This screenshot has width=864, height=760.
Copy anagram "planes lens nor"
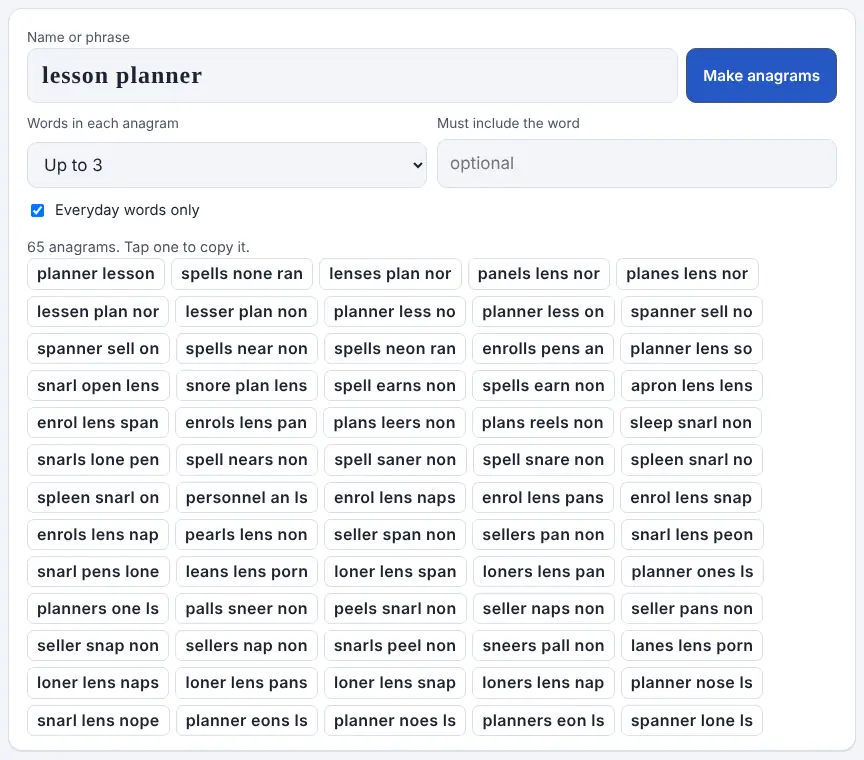(x=687, y=274)
